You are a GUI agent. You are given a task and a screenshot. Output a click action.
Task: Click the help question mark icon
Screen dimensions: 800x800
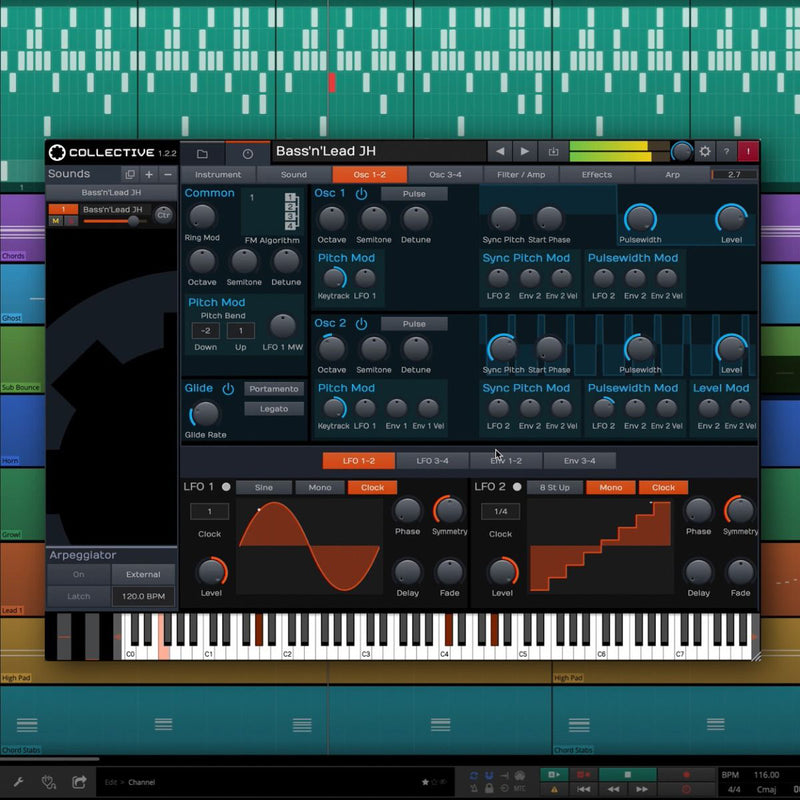coord(727,151)
